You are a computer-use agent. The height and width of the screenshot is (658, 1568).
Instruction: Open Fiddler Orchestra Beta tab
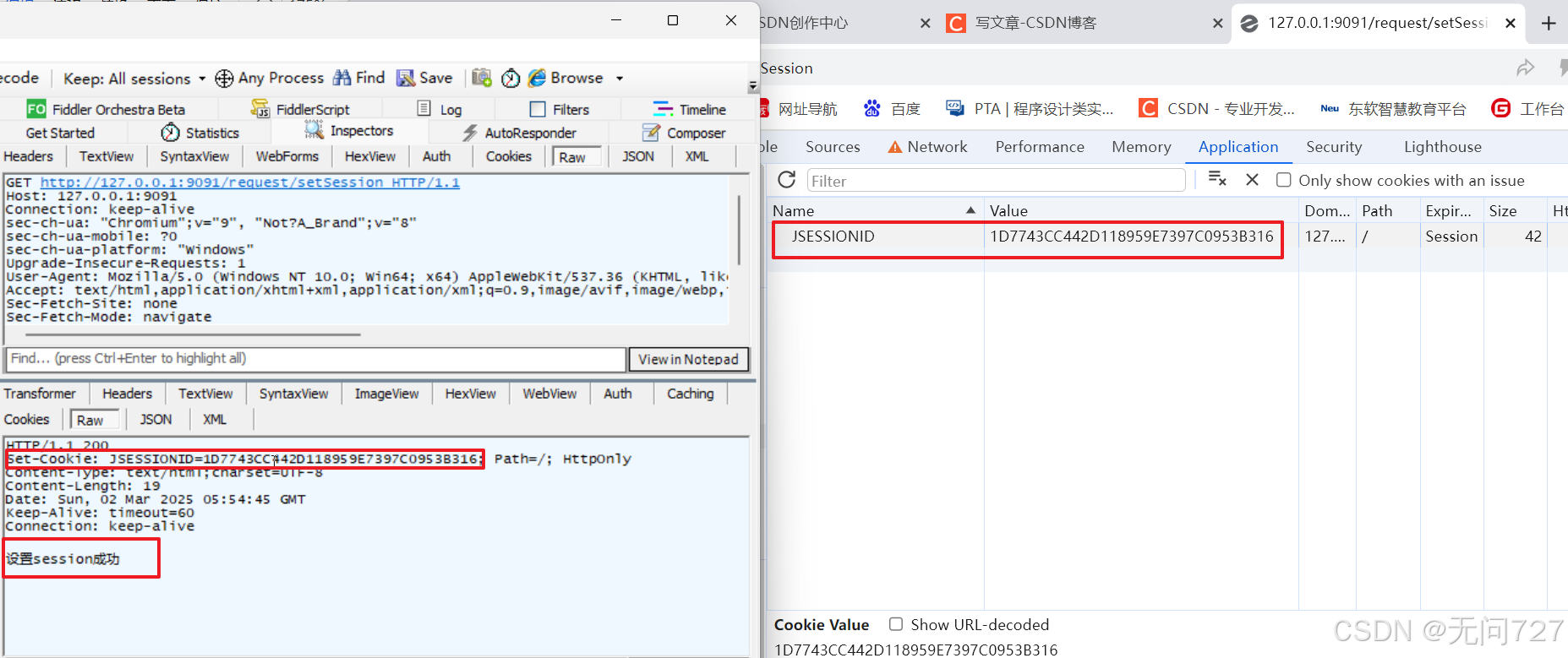point(106,109)
